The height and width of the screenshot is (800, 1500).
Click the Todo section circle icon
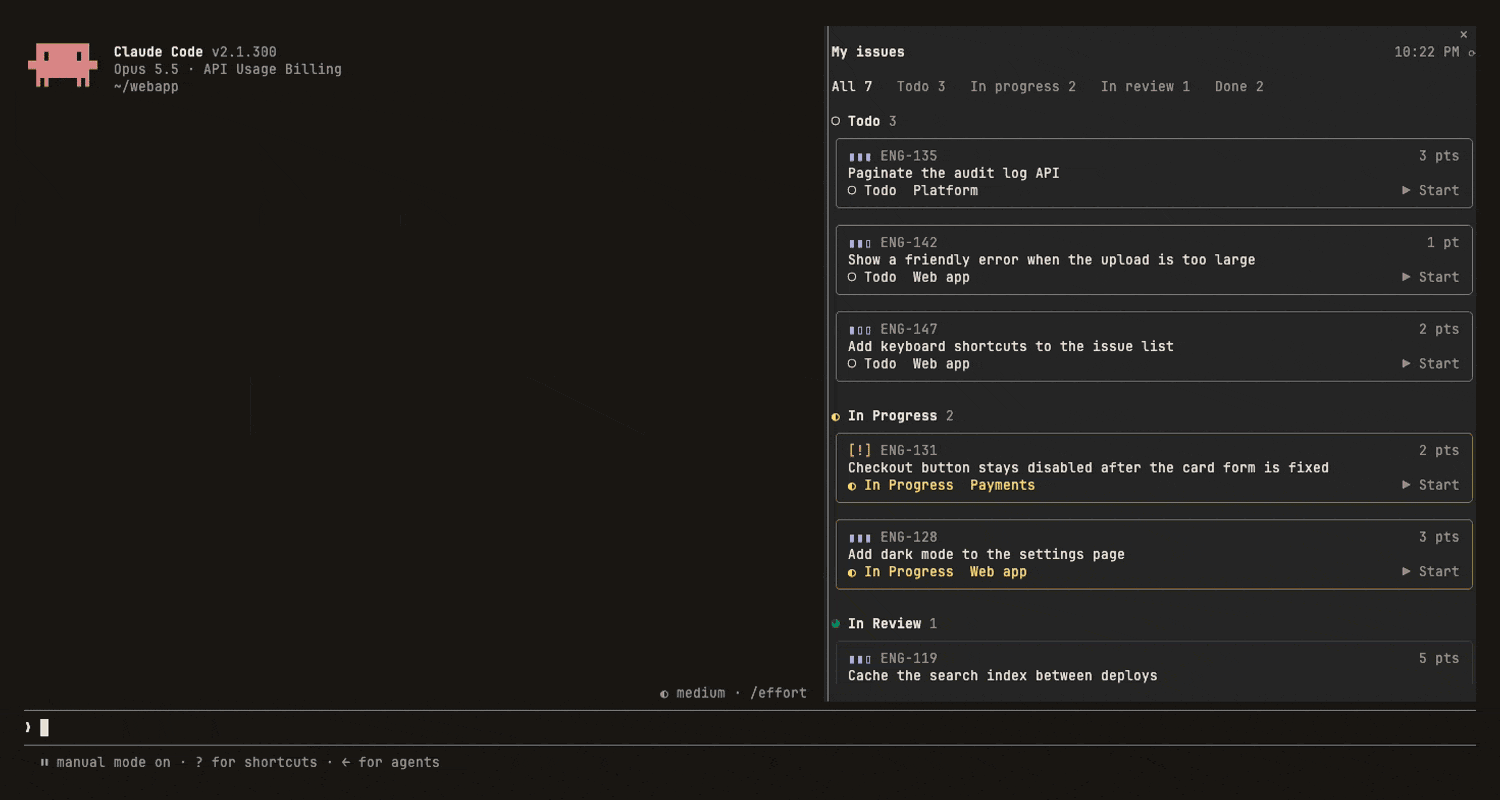coord(836,122)
